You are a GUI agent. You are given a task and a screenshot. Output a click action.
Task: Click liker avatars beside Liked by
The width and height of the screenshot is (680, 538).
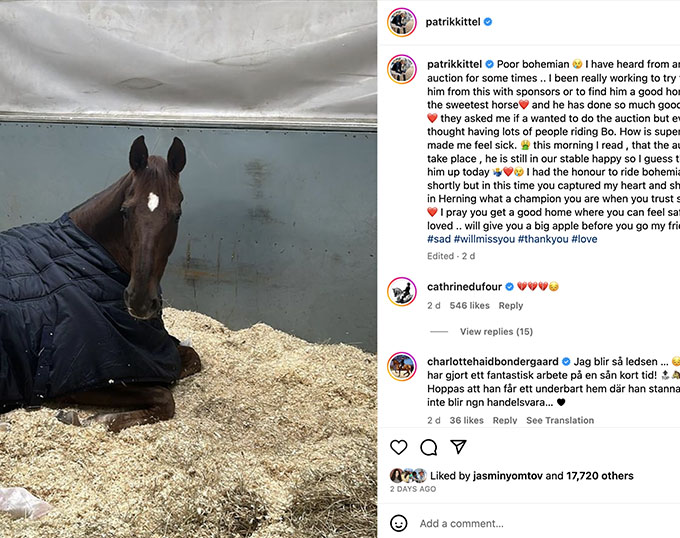[408, 476]
